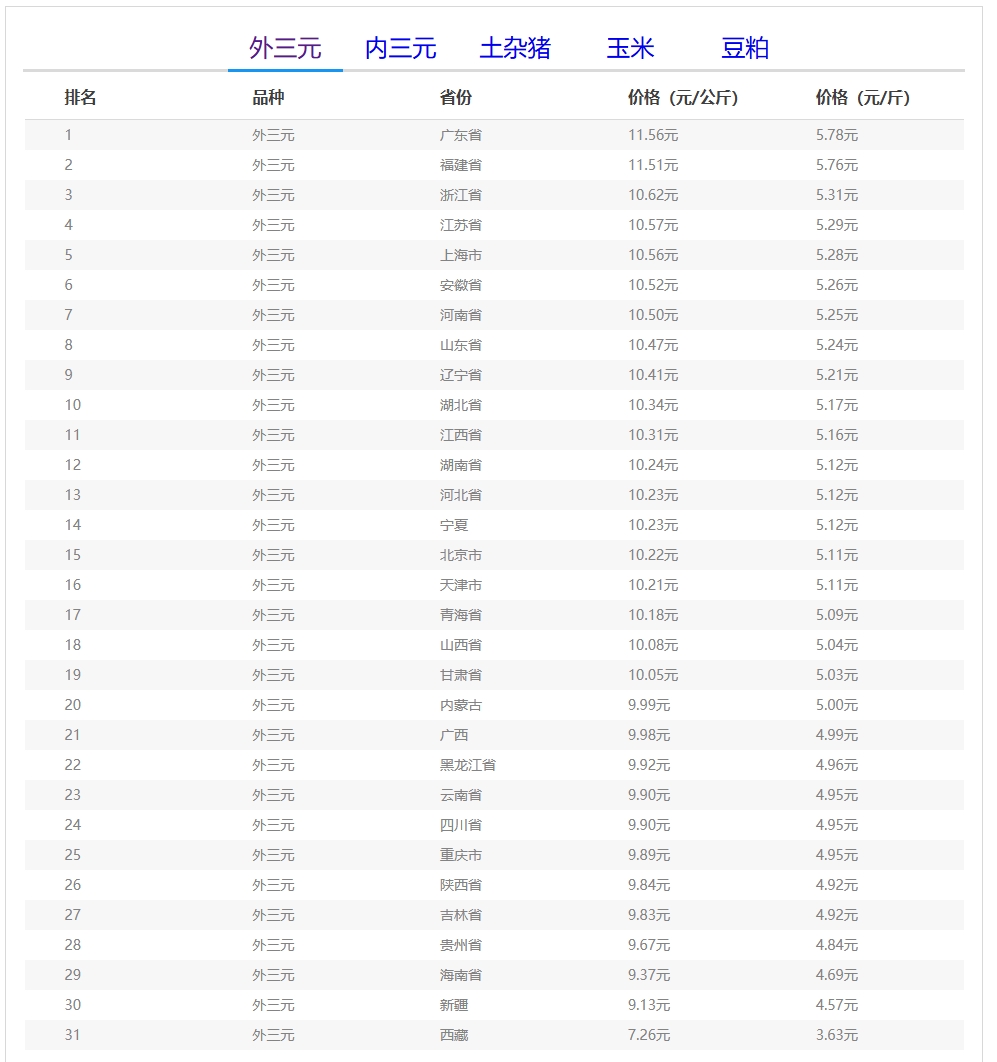The height and width of the screenshot is (1062, 997).
Task: Select the 5.09元 price for 青海省
Action: (x=836, y=615)
